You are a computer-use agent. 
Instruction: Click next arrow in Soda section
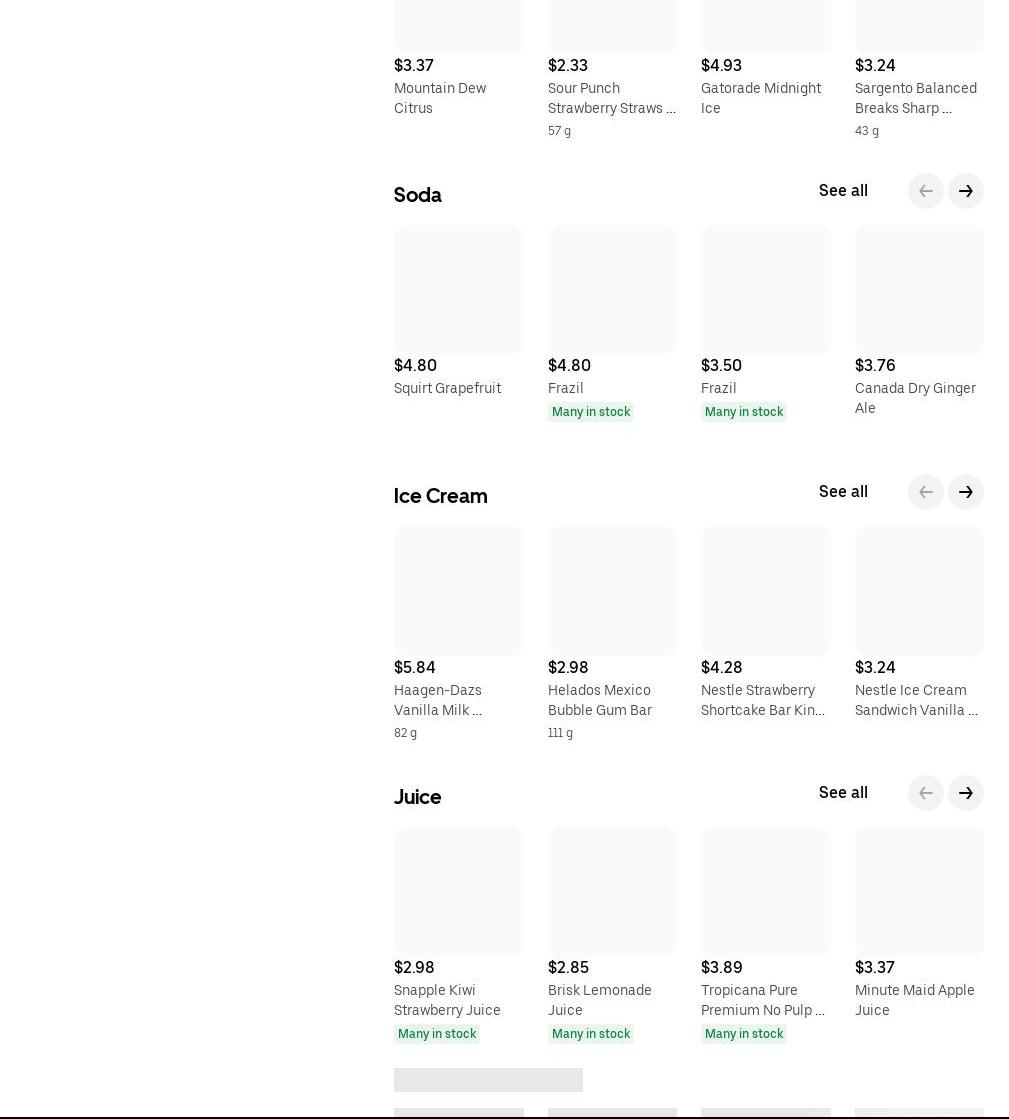(965, 191)
